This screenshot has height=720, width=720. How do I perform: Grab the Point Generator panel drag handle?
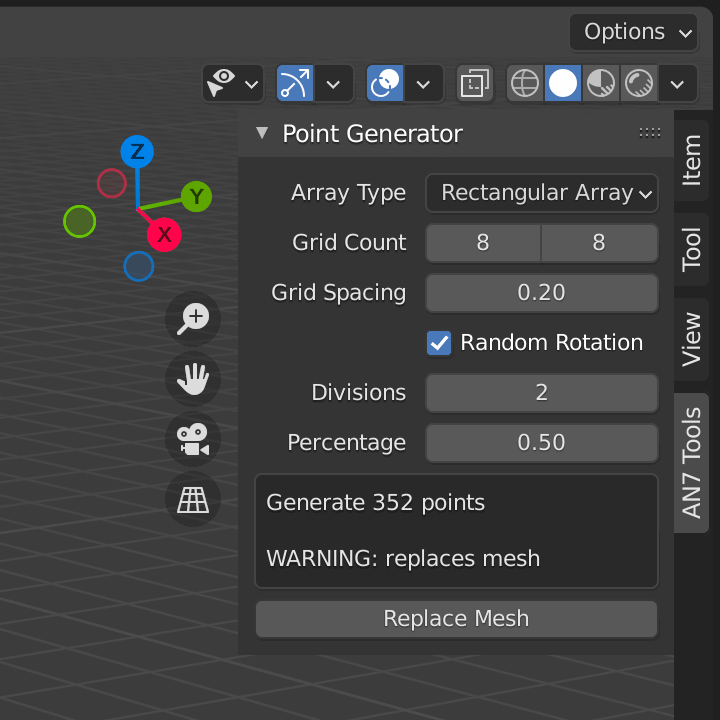650,133
